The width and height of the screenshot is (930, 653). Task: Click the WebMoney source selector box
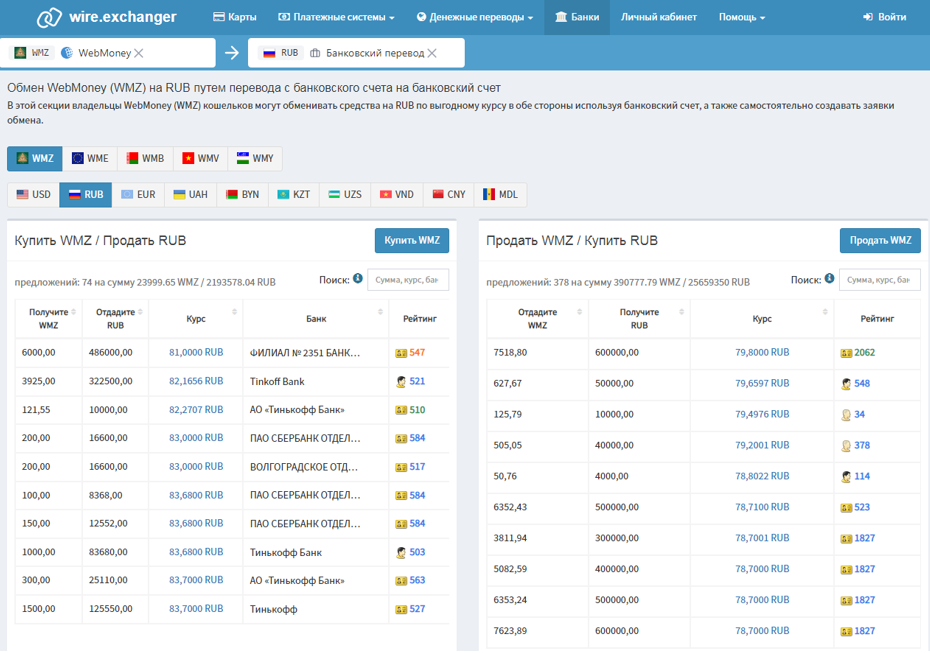(x=108, y=53)
